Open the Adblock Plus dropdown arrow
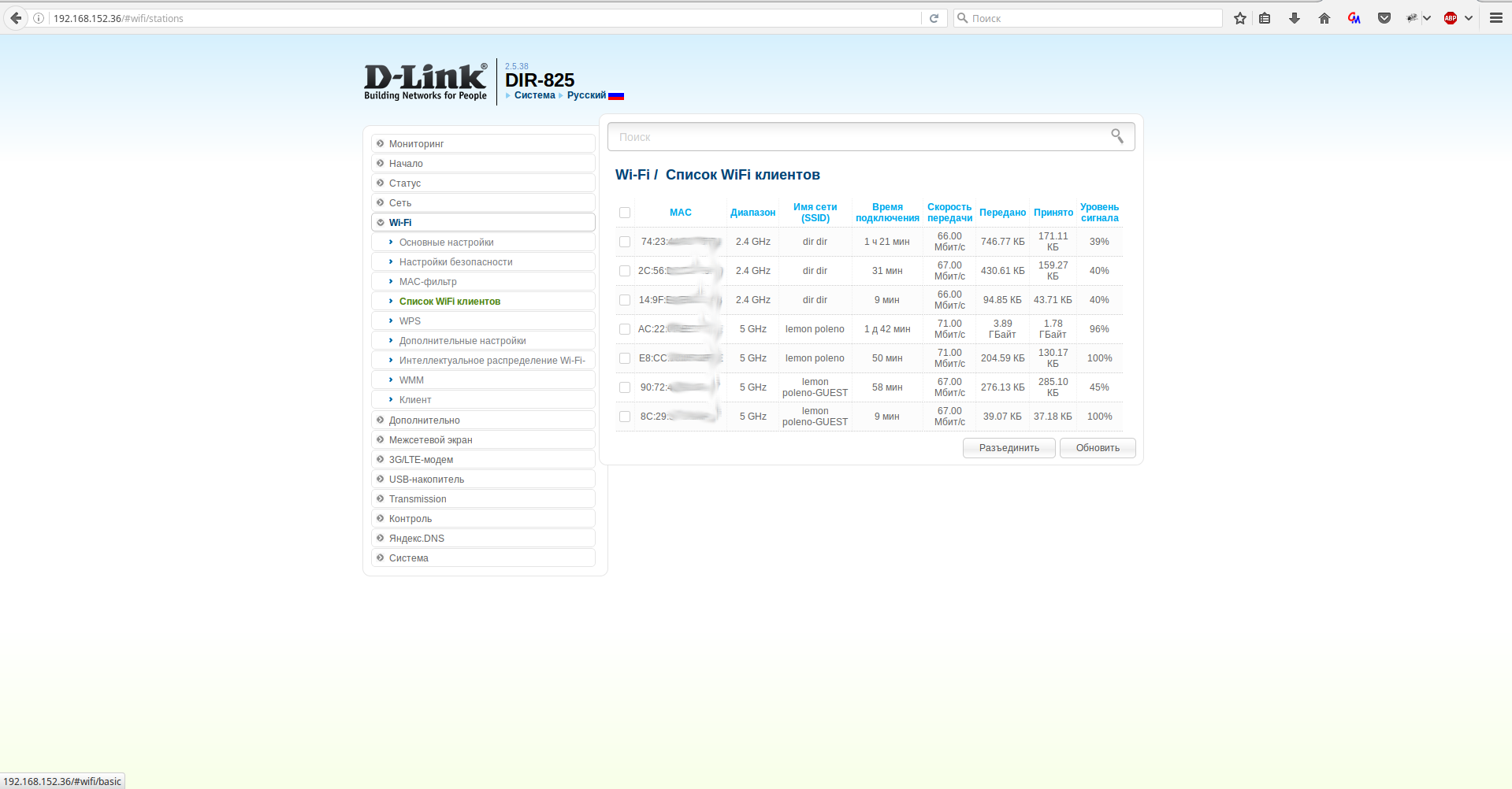This screenshot has width=1512, height=789. click(x=1469, y=18)
